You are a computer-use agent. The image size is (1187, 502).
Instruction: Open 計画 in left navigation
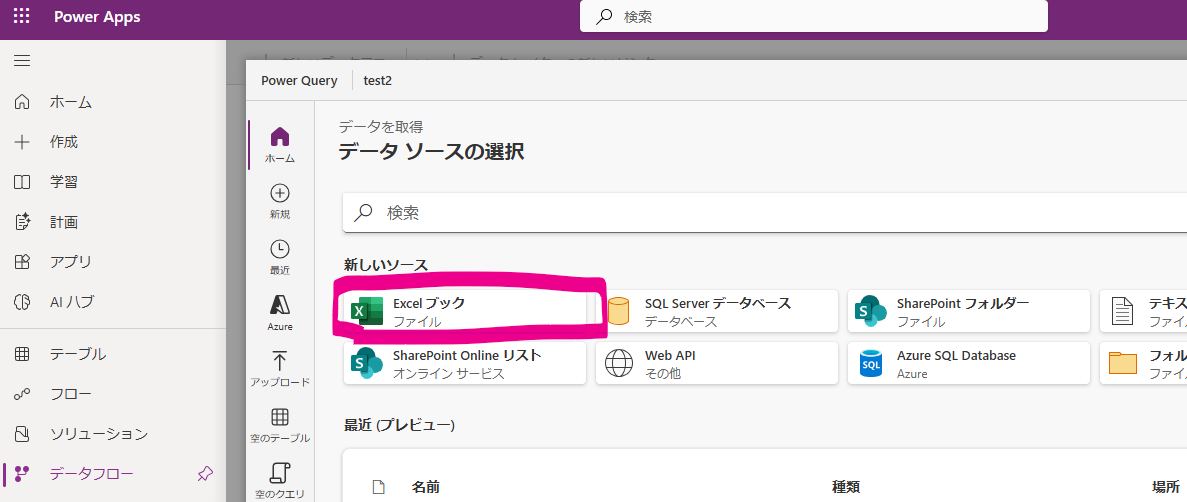click(x=113, y=223)
